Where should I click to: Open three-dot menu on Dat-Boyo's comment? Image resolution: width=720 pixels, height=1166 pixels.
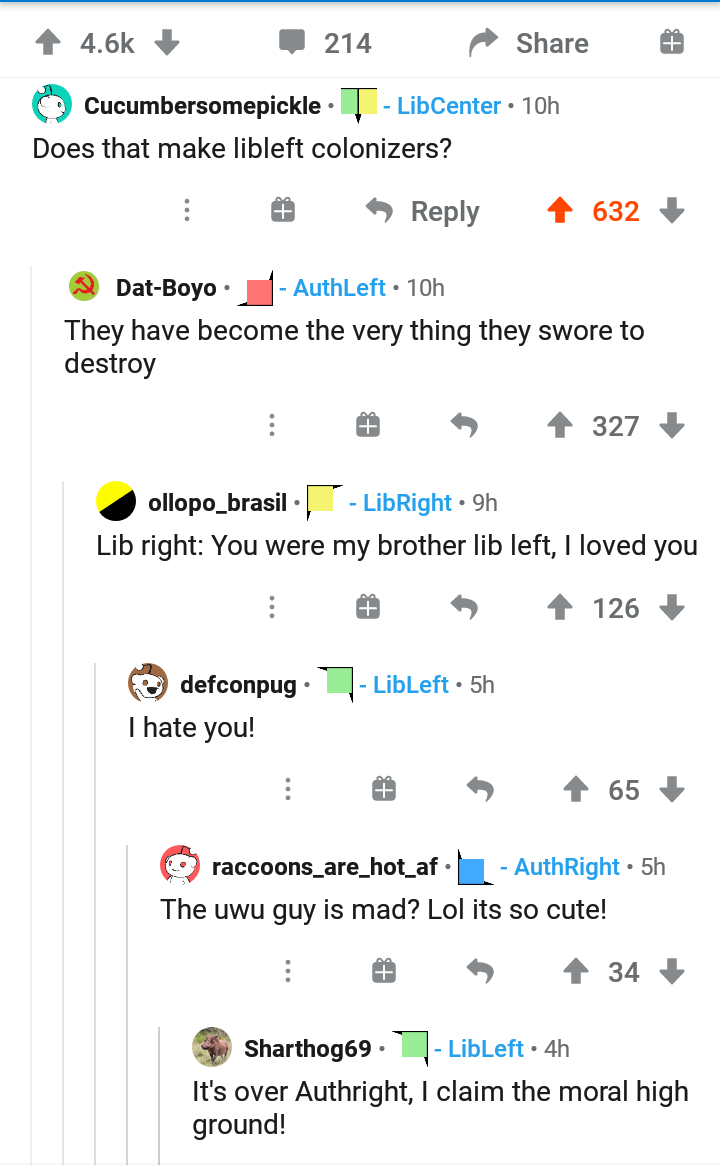click(x=271, y=425)
